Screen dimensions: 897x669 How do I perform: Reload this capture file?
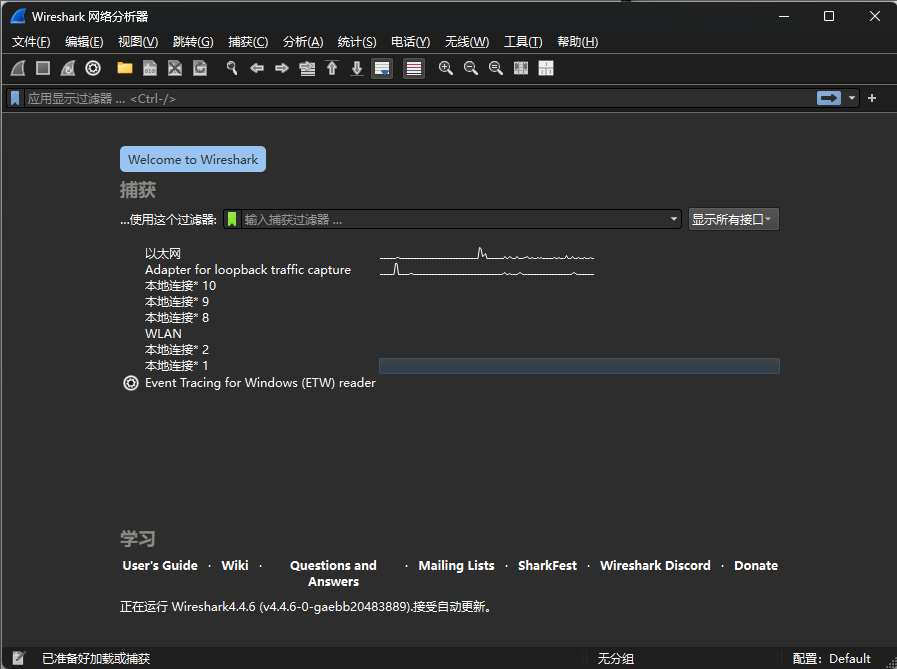(x=200, y=69)
